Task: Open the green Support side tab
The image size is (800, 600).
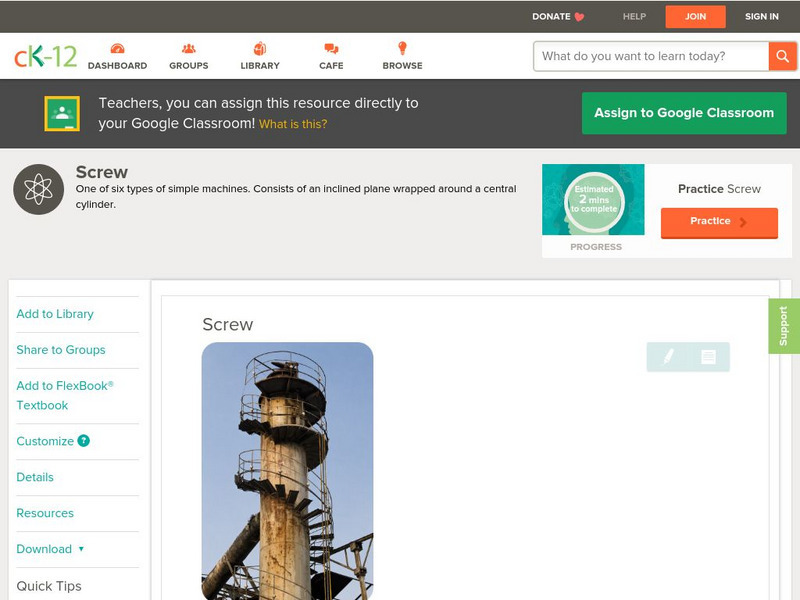Action: point(784,326)
